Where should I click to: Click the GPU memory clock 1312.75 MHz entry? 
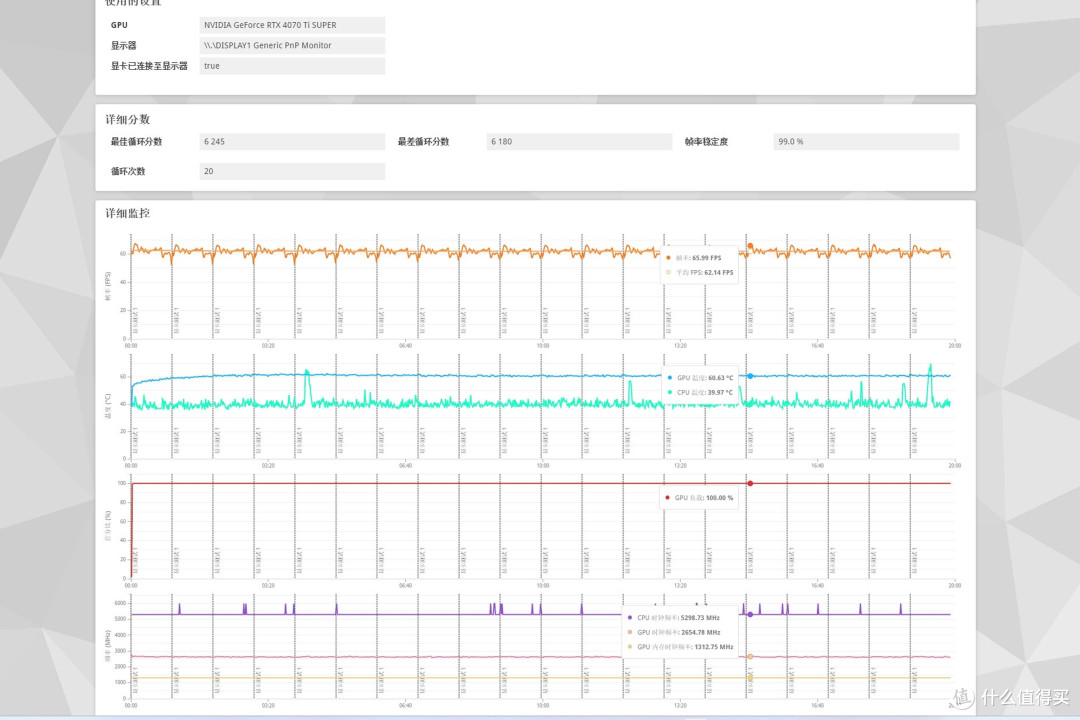(x=681, y=646)
